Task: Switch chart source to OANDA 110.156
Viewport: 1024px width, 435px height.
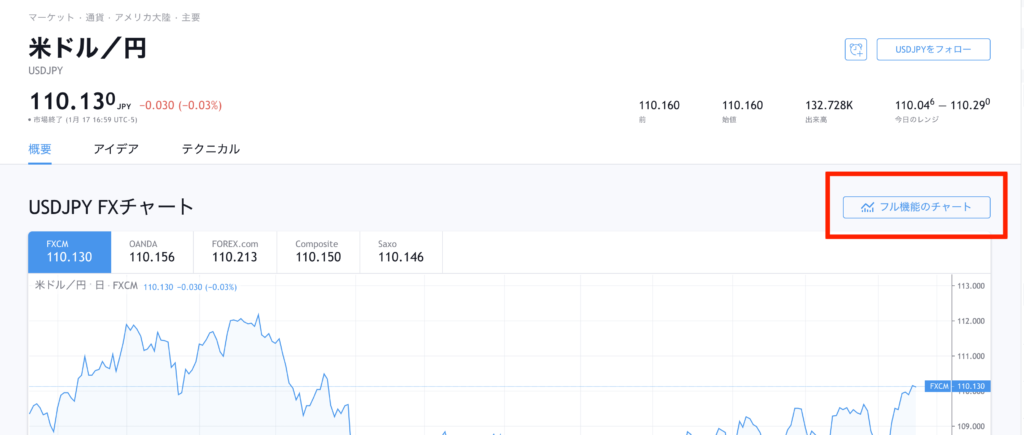Action: tap(152, 251)
